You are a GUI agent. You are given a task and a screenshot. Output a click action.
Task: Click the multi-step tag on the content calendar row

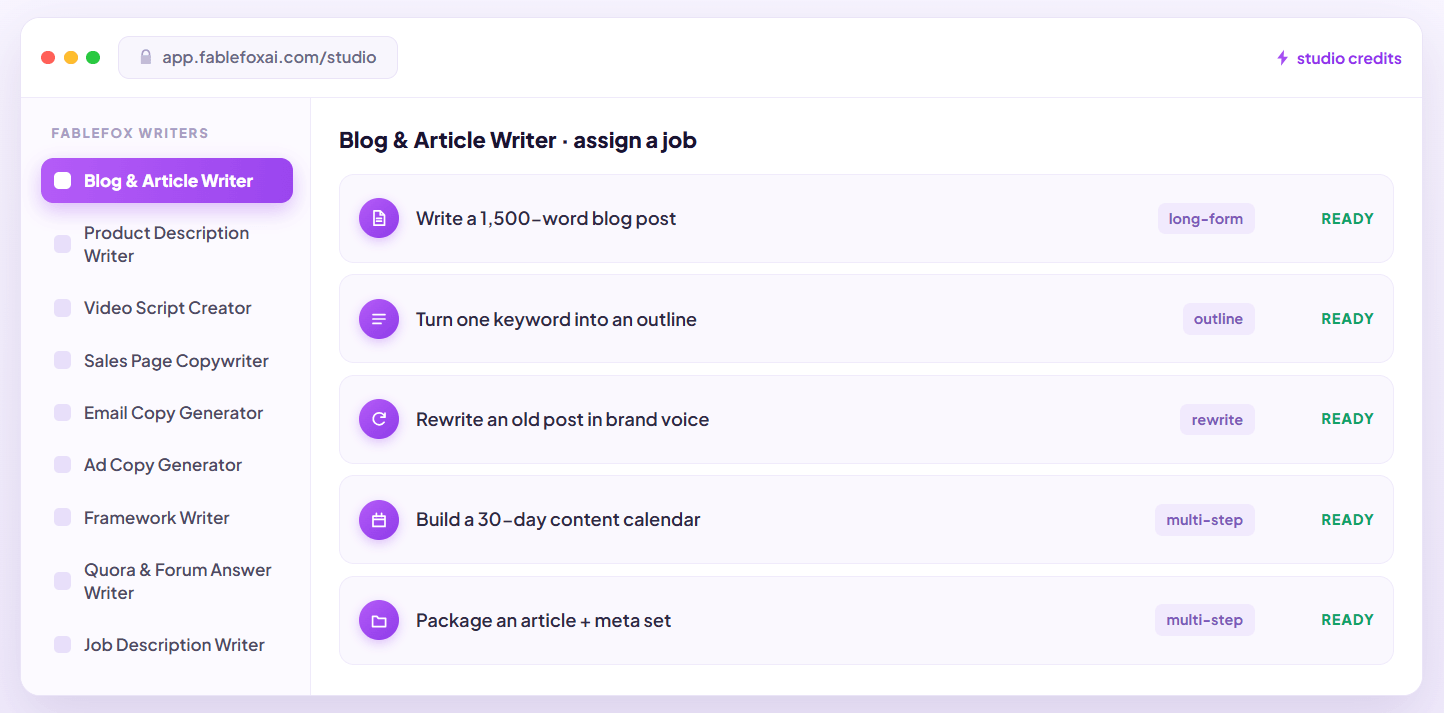[1205, 520]
